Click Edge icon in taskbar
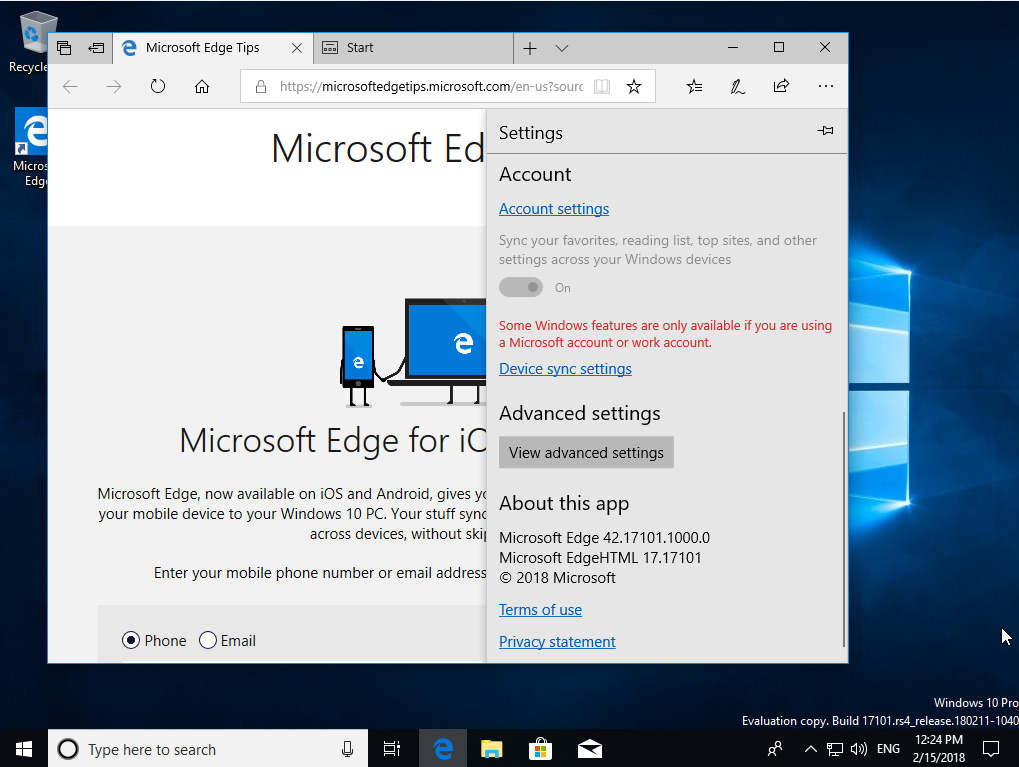 (443, 749)
